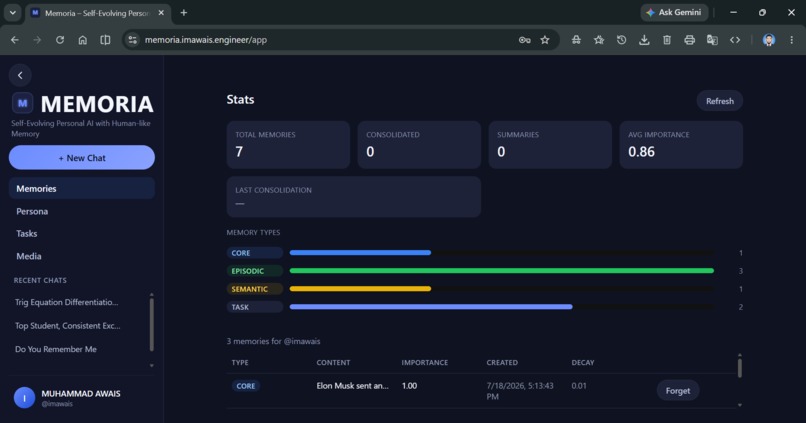This screenshot has width=806, height=423.
Task: Reload the current page
Action: 60,40
